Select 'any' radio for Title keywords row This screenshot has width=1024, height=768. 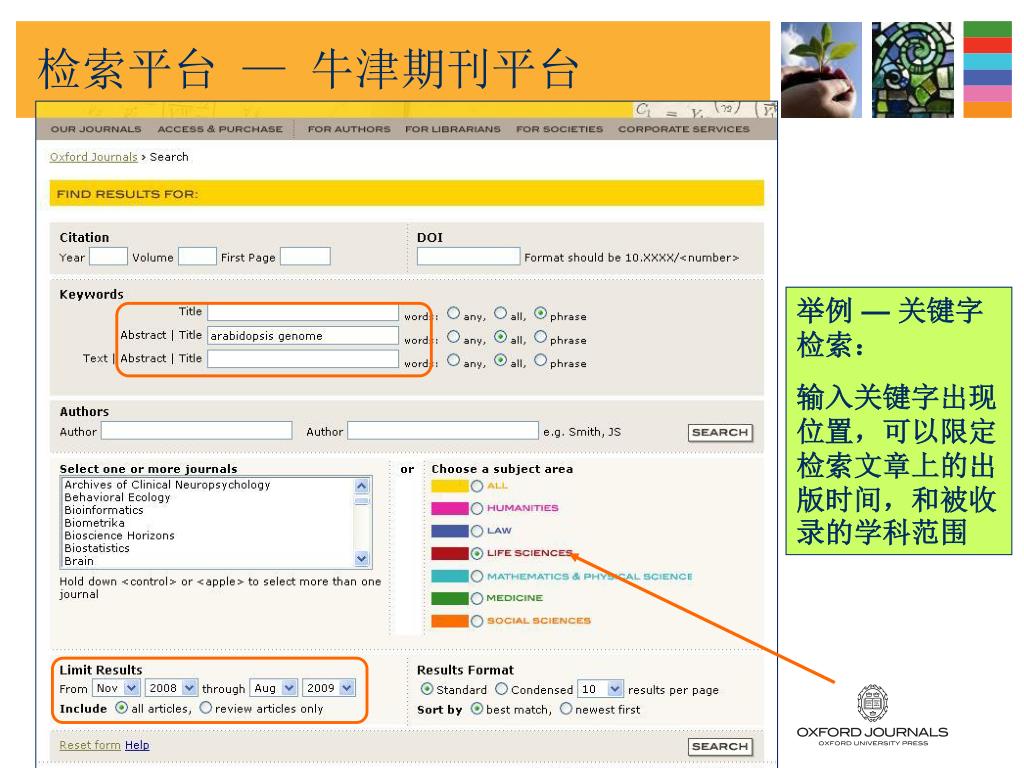453,313
